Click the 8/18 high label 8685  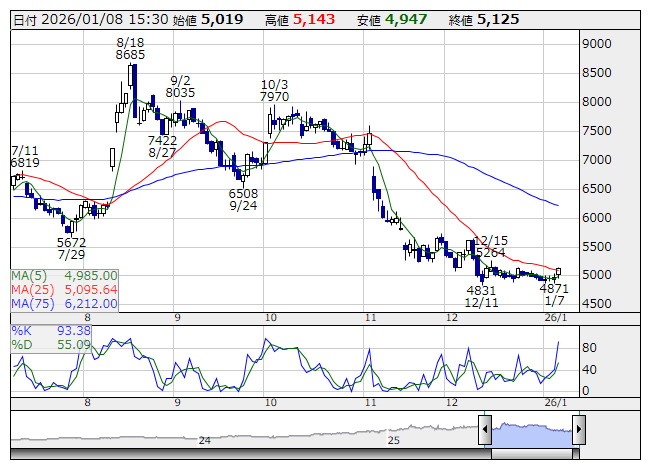click(x=130, y=55)
